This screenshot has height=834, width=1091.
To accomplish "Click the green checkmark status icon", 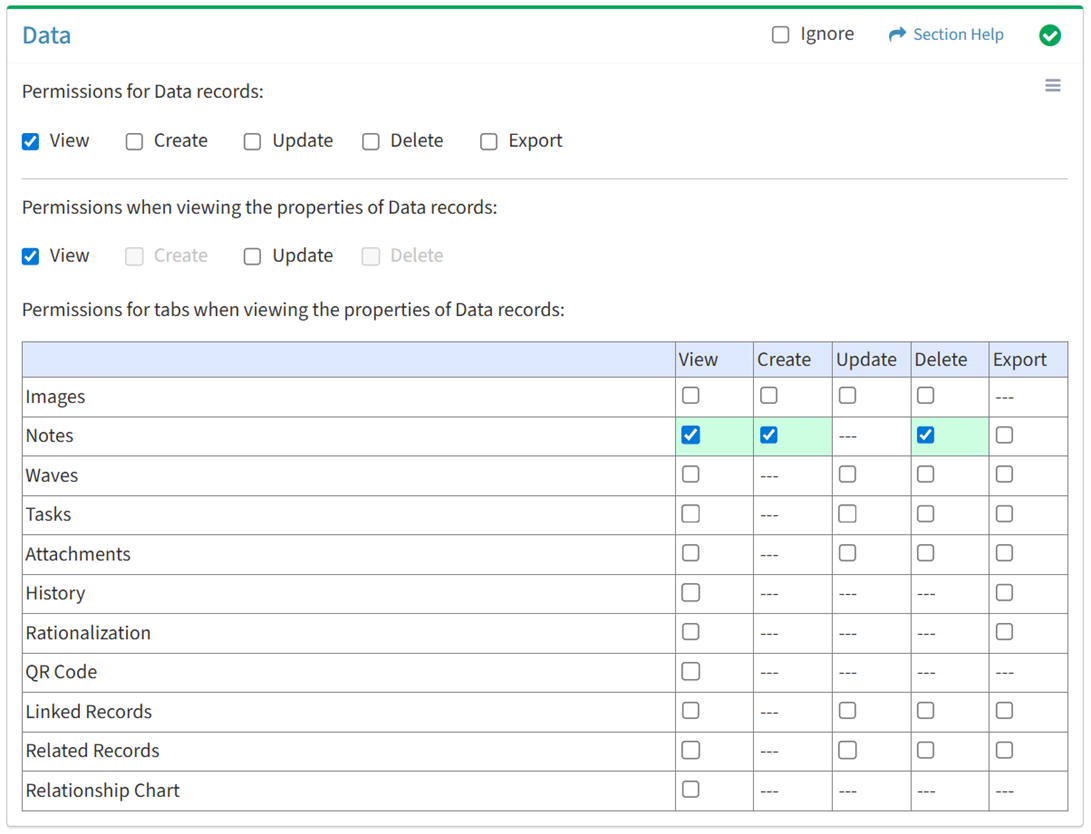I will 1049,36.
